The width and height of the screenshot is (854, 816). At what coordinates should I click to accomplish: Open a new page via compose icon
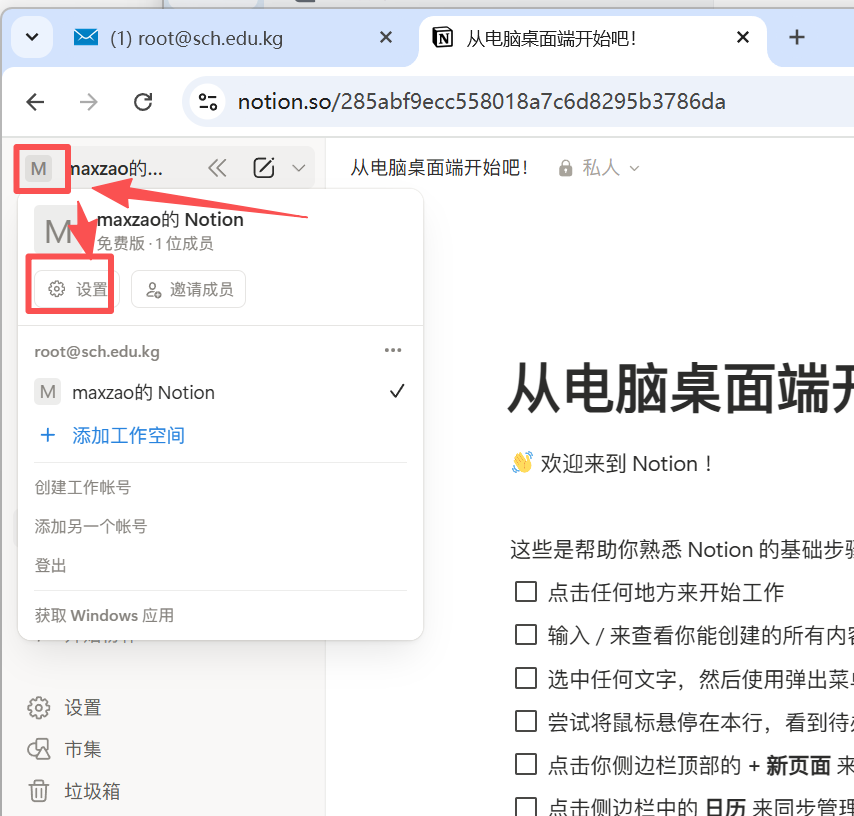[264, 167]
